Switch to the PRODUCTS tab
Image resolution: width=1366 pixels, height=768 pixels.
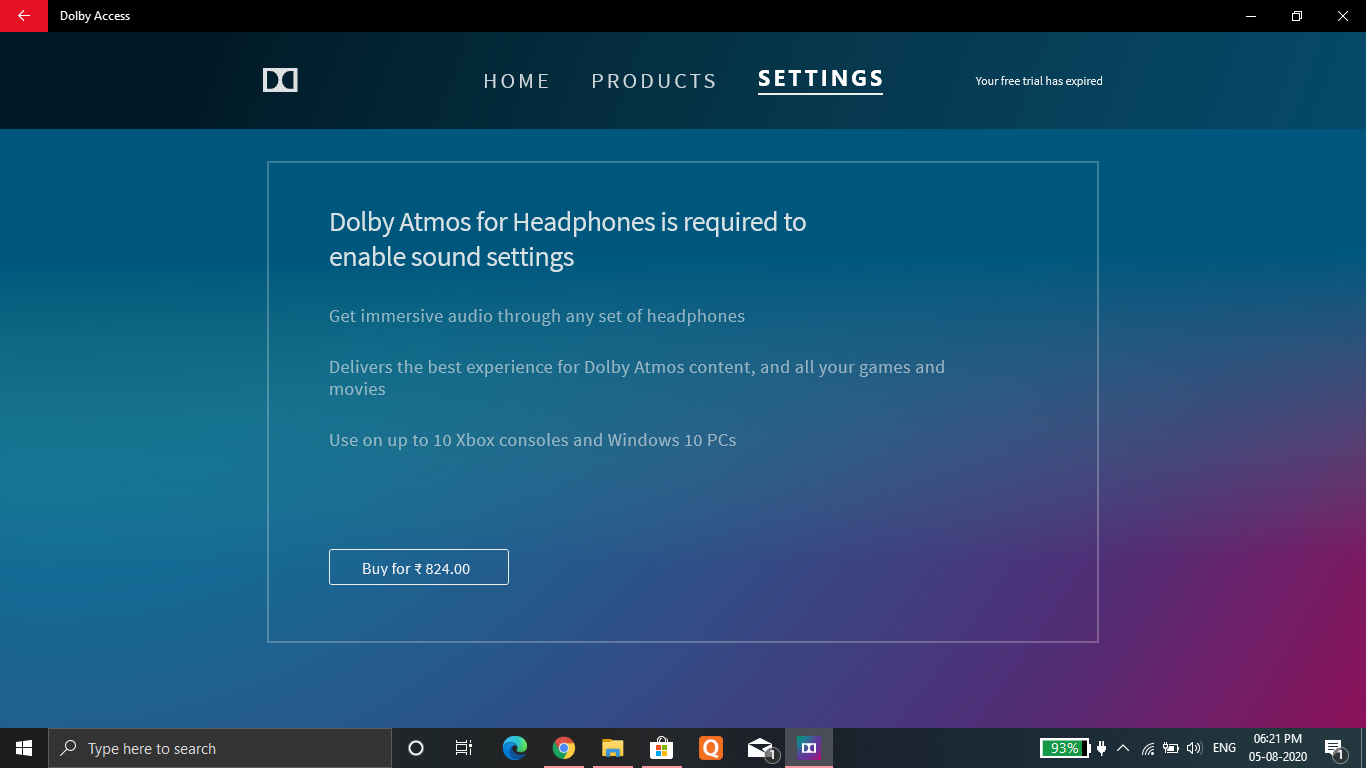(x=654, y=82)
